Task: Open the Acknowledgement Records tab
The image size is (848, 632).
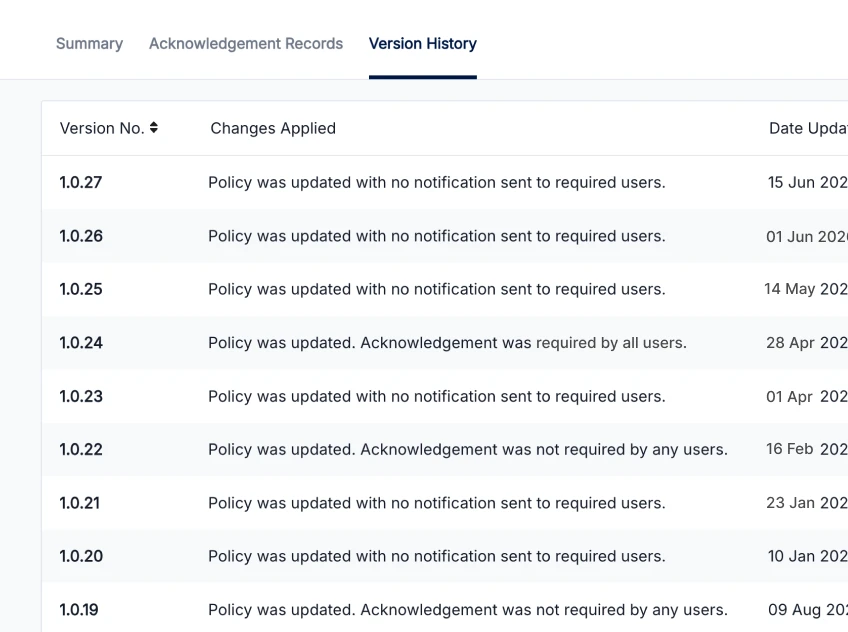Action: click(x=246, y=43)
